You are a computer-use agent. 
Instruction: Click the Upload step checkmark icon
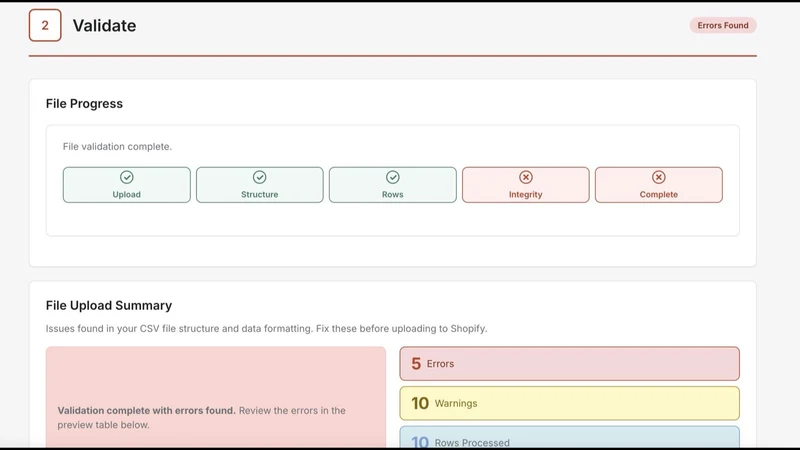[127, 177]
